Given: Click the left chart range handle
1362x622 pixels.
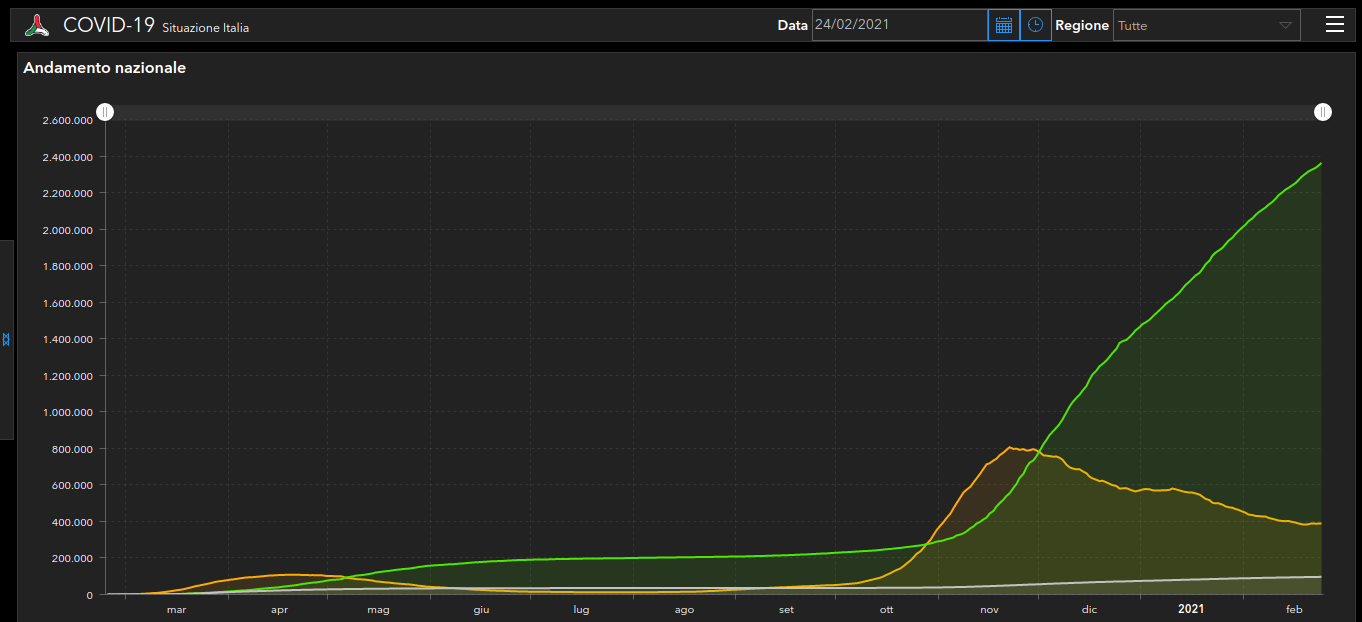Looking at the screenshot, I should (105, 112).
